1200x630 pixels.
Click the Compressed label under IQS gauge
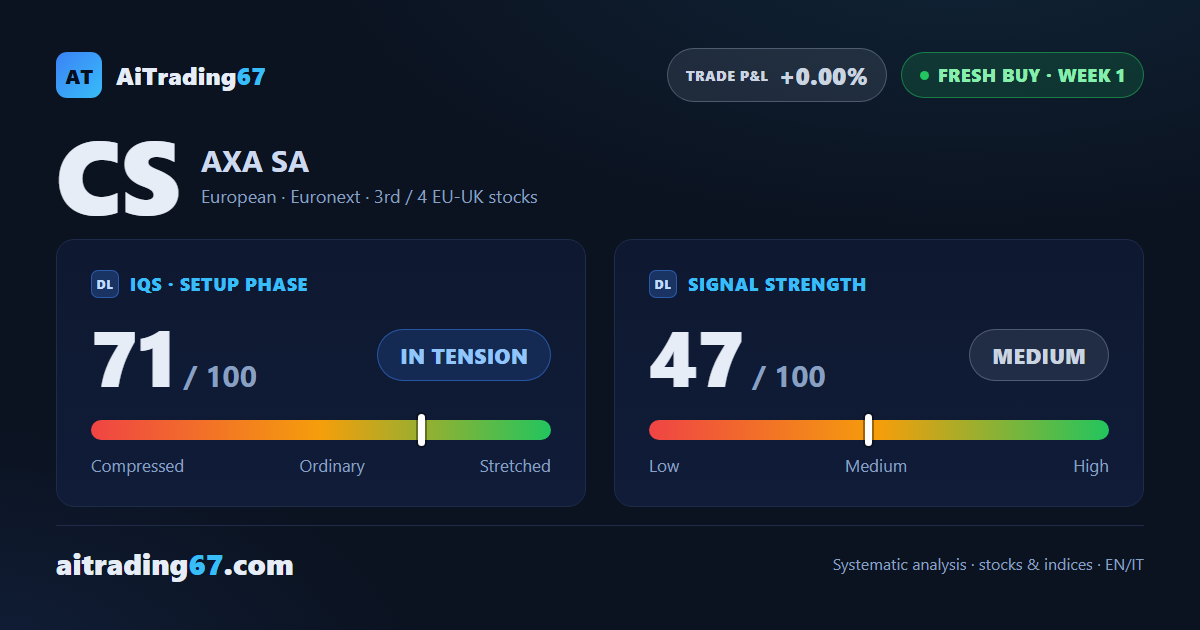pyautogui.click(x=137, y=466)
